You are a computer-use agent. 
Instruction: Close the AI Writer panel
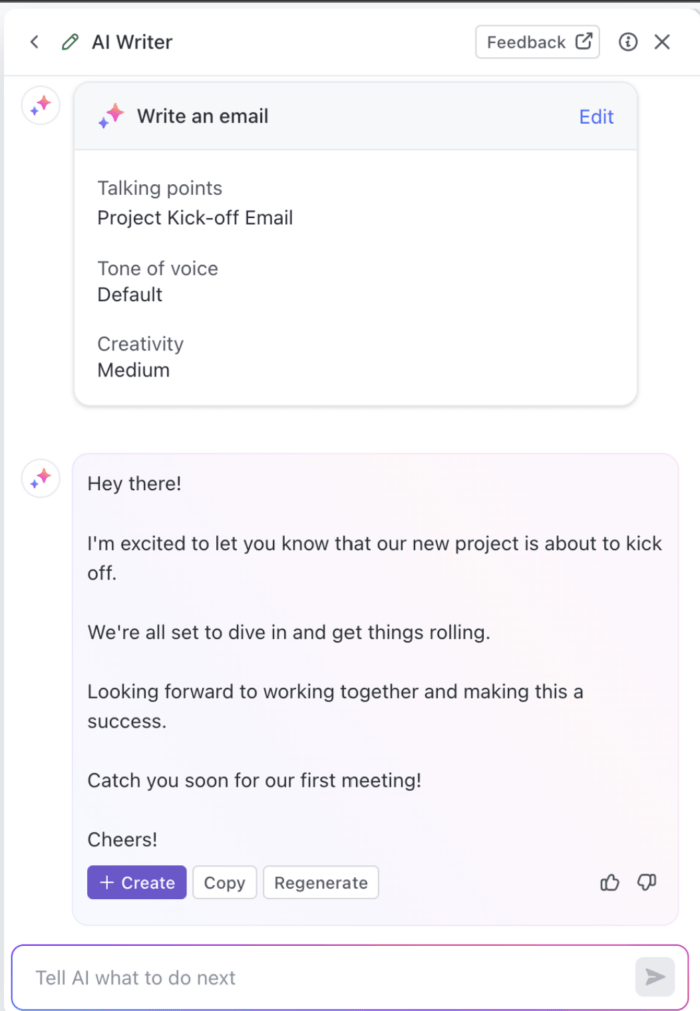point(663,42)
